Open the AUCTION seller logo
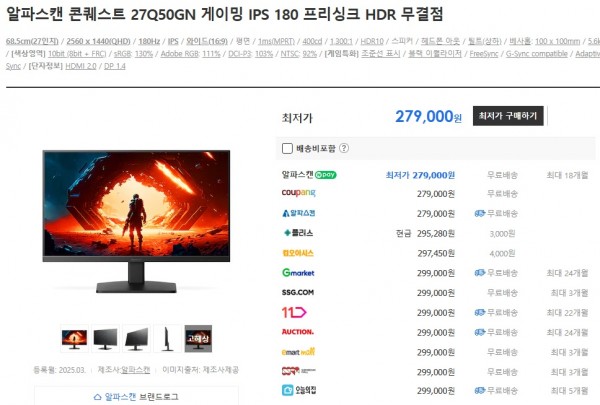 click(298, 332)
